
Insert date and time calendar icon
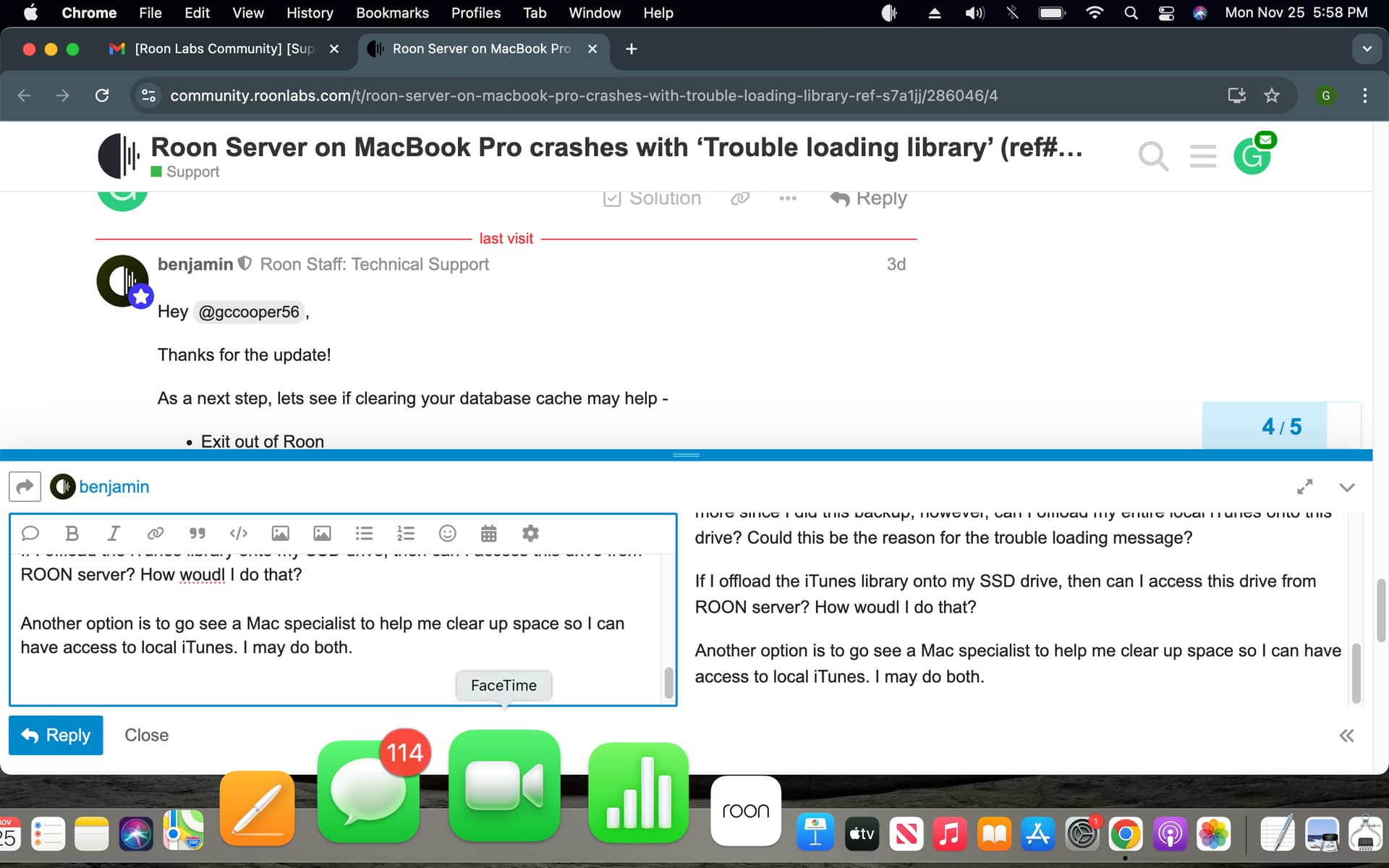pos(489,533)
